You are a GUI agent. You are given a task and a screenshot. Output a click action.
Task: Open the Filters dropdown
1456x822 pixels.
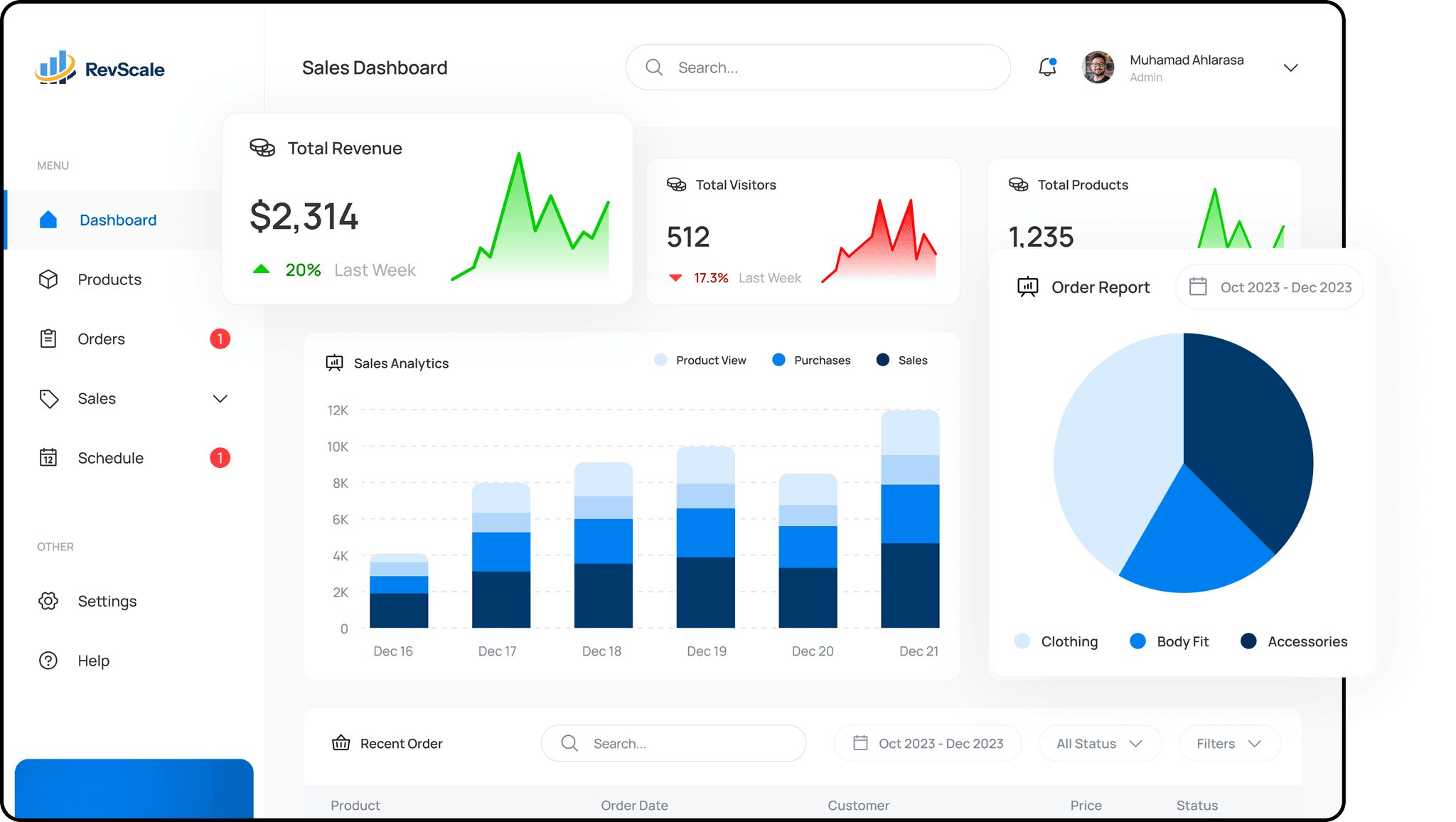[1229, 743]
